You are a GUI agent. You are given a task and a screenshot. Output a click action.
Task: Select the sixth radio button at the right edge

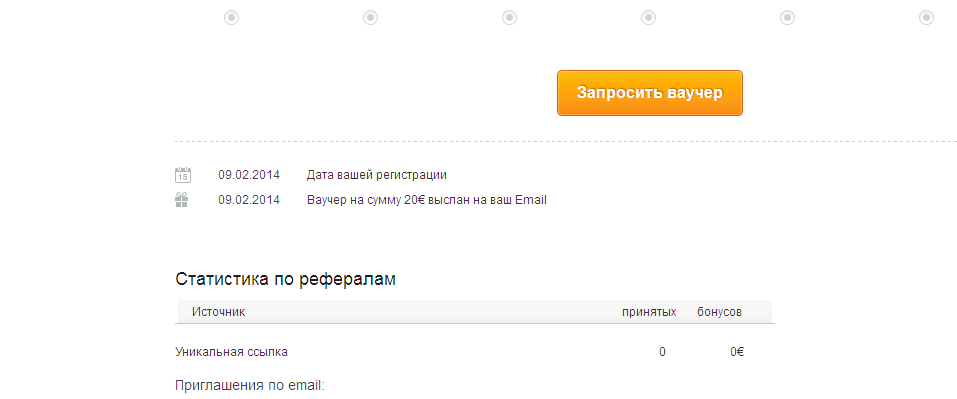926,18
